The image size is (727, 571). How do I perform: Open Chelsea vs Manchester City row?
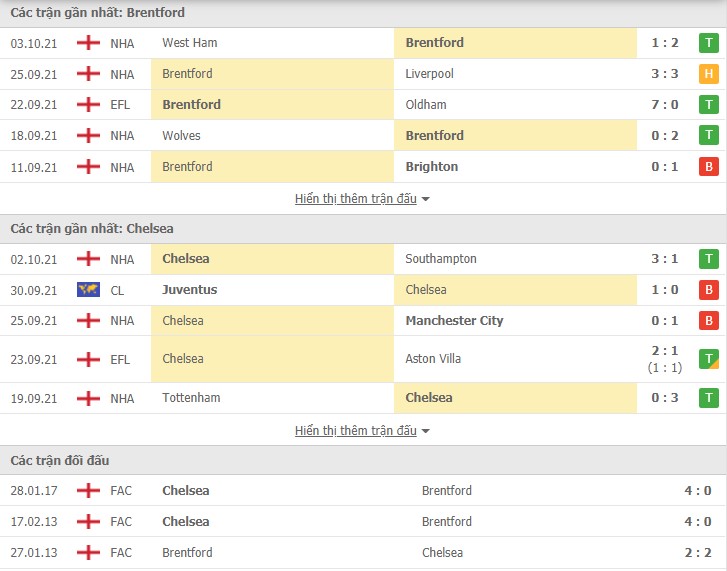[x=364, y=321]
